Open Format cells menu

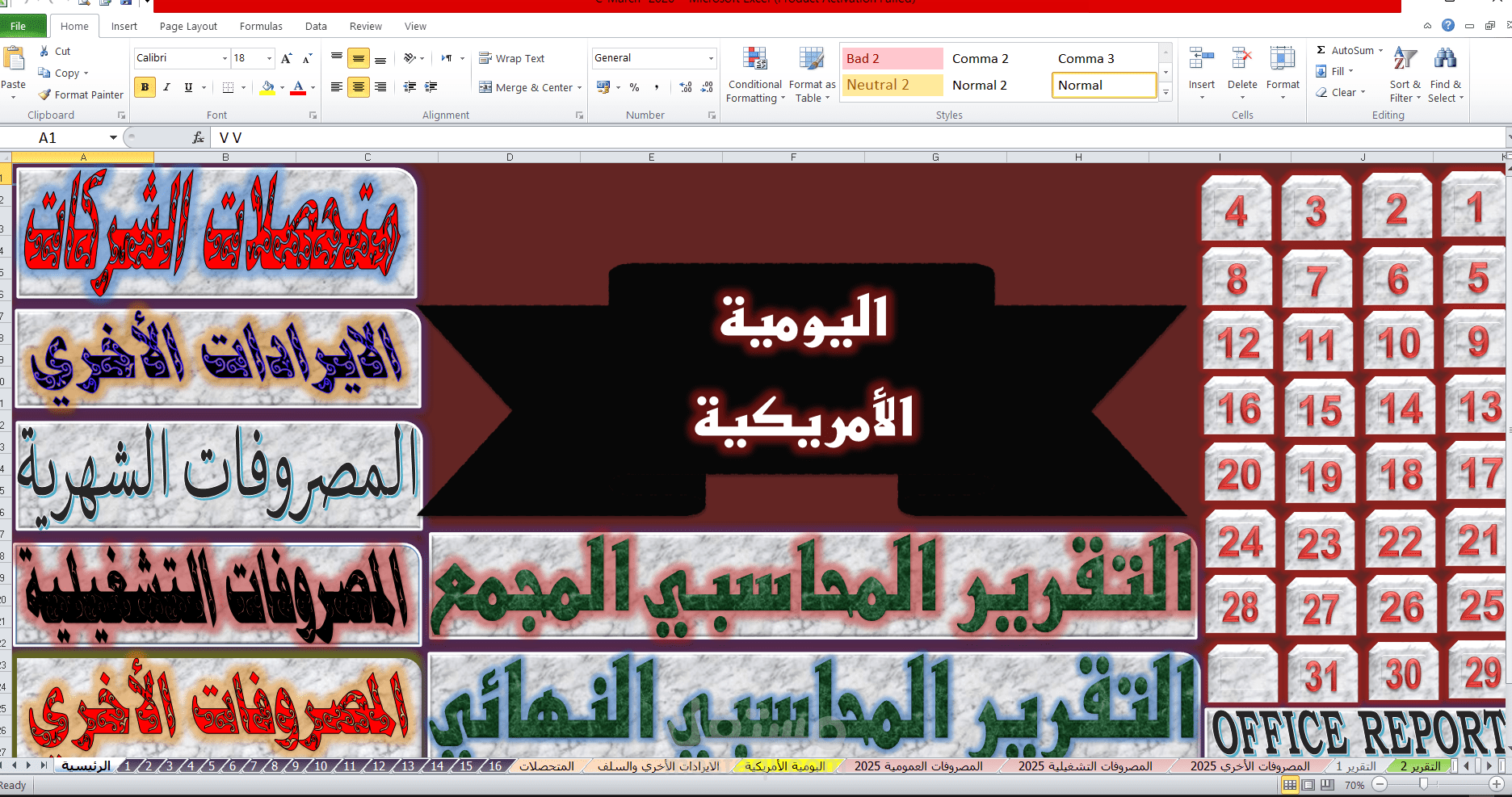coord(1283,73)
